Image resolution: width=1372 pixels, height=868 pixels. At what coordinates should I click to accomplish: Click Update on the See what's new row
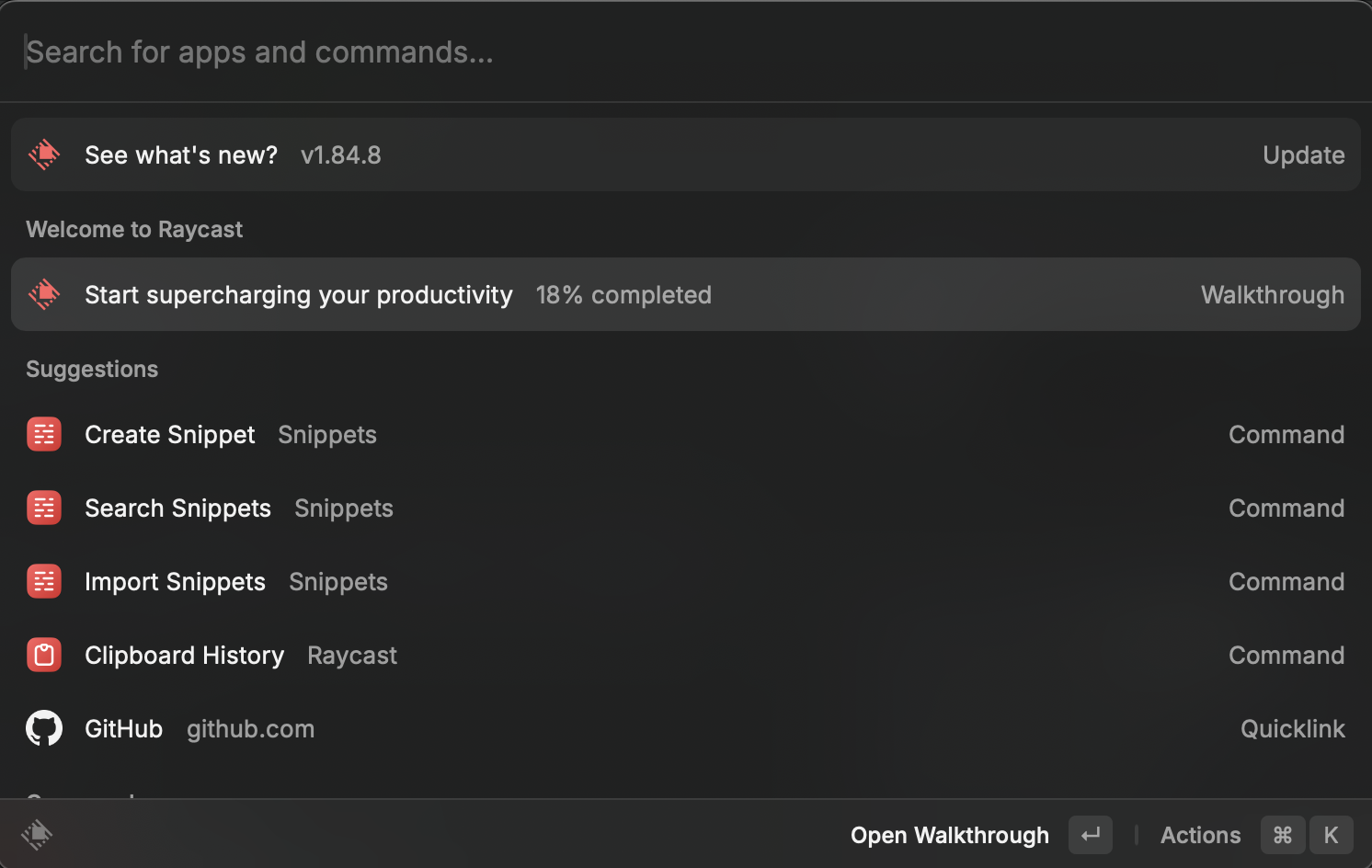[1303, 155]
